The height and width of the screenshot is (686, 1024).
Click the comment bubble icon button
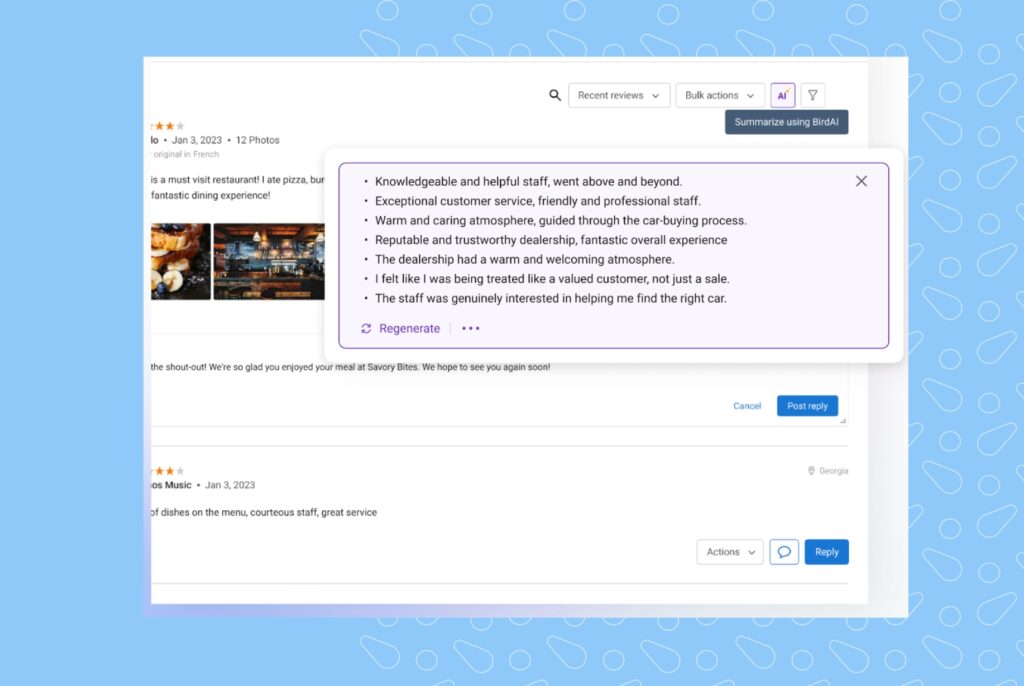pos(784,552)
